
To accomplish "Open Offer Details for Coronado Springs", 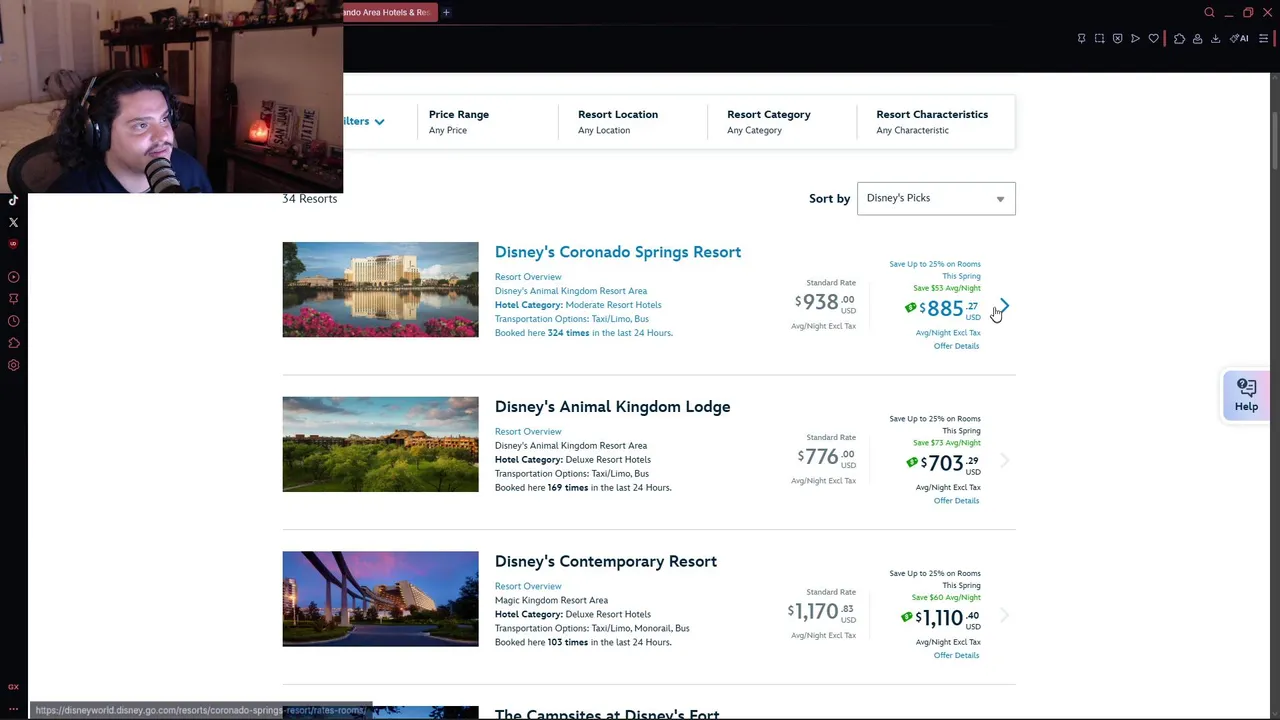I will [x=956, y=346].
